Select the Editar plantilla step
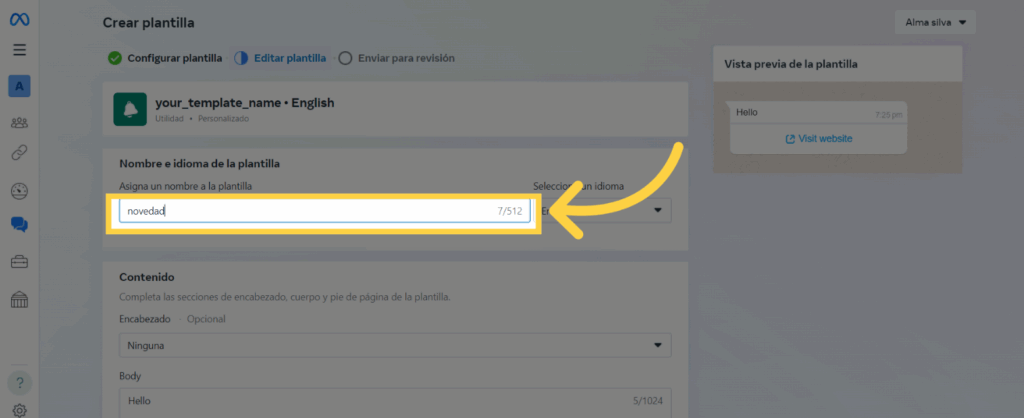The width and height of the screenshot is (1024, 418). (280, 58)
